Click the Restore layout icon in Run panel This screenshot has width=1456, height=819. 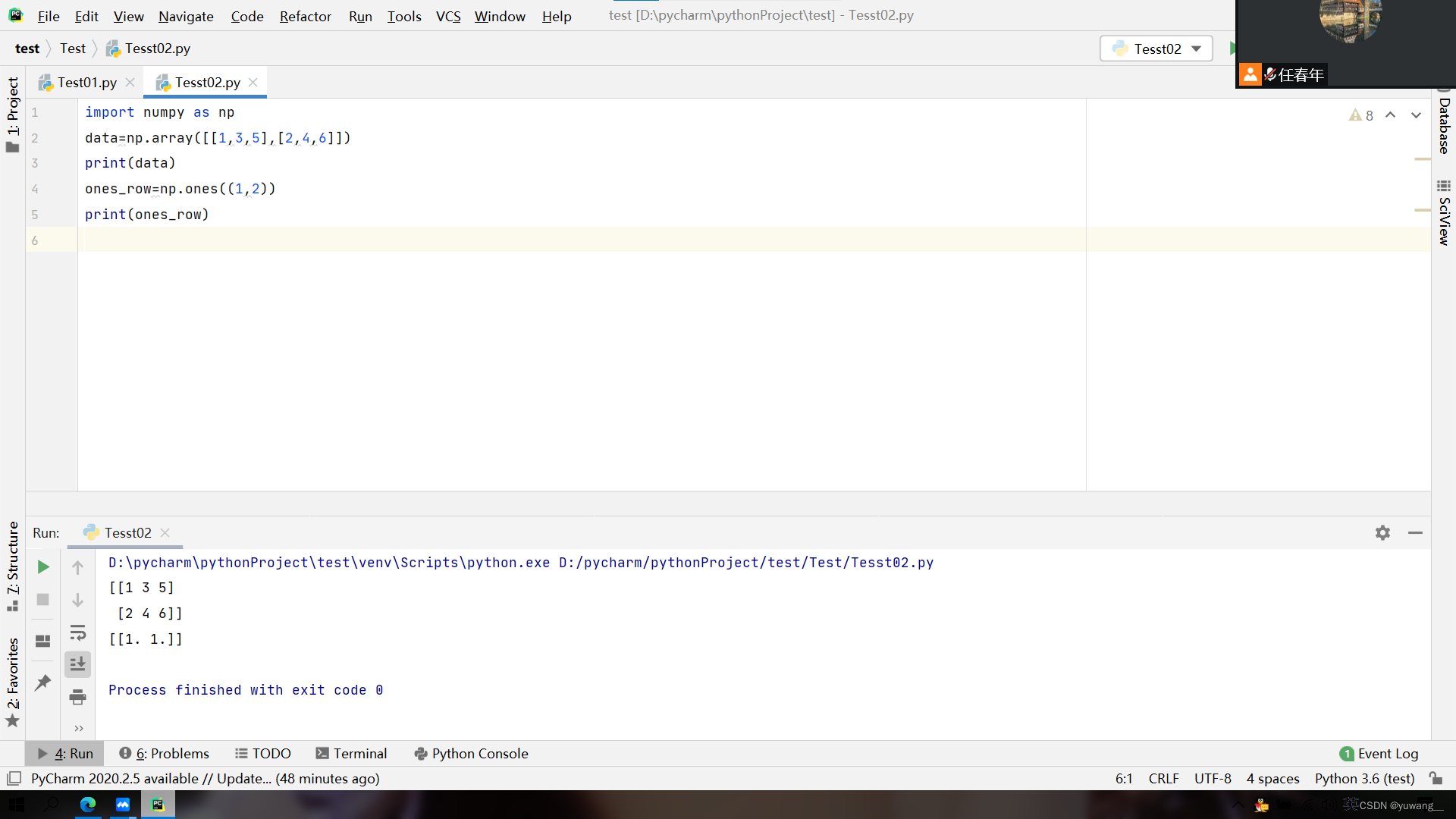point(43,641)
